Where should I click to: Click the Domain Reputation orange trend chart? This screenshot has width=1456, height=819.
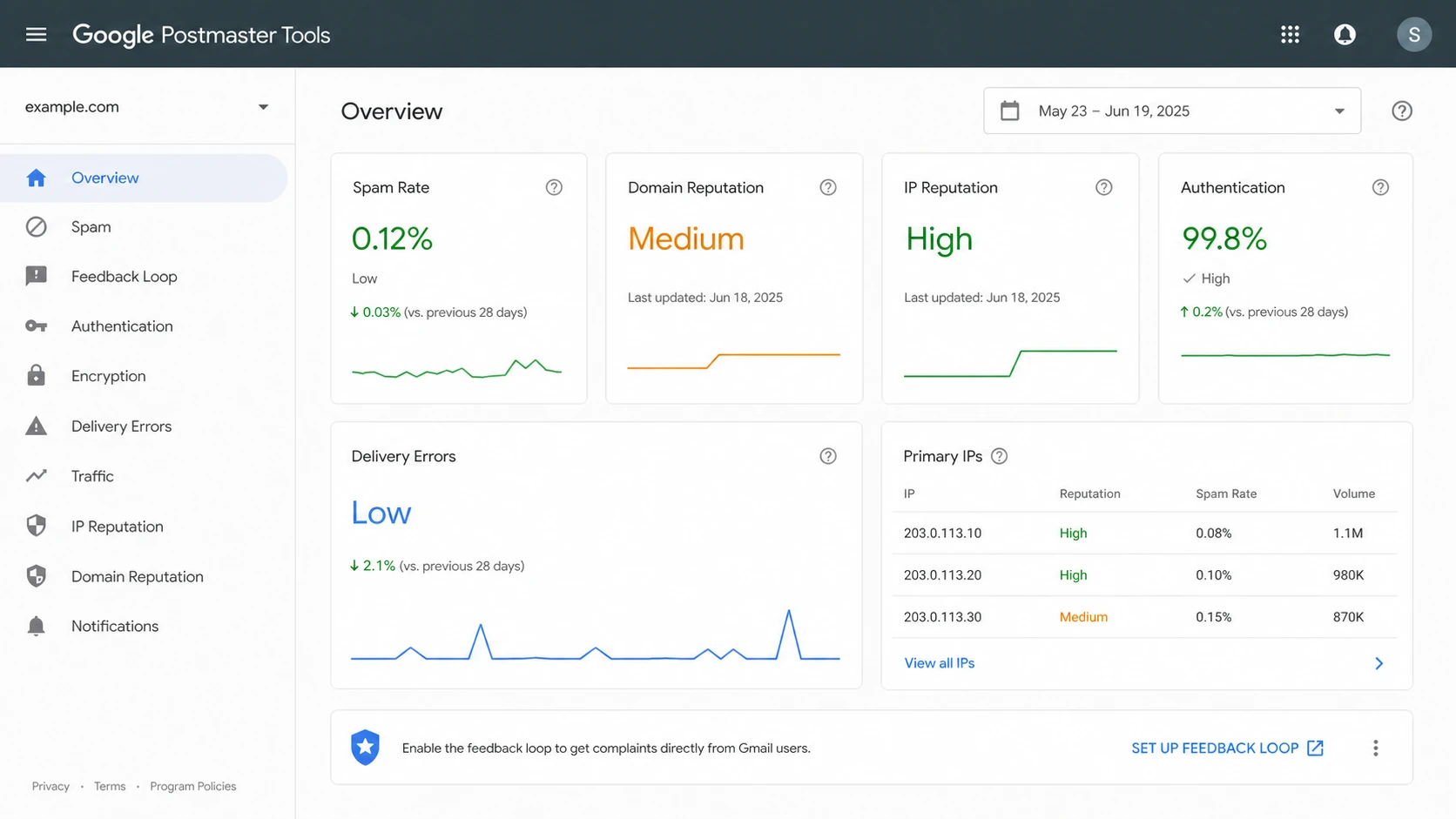point(734,360)
